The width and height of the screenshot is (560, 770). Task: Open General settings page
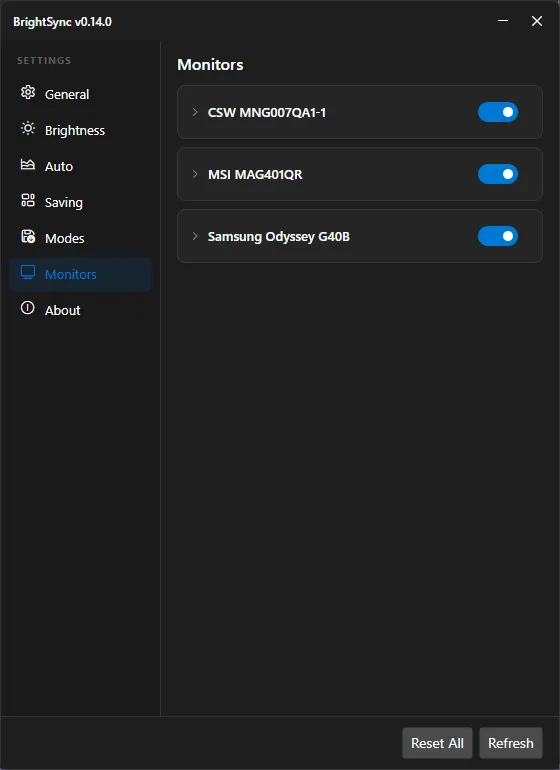81,94
